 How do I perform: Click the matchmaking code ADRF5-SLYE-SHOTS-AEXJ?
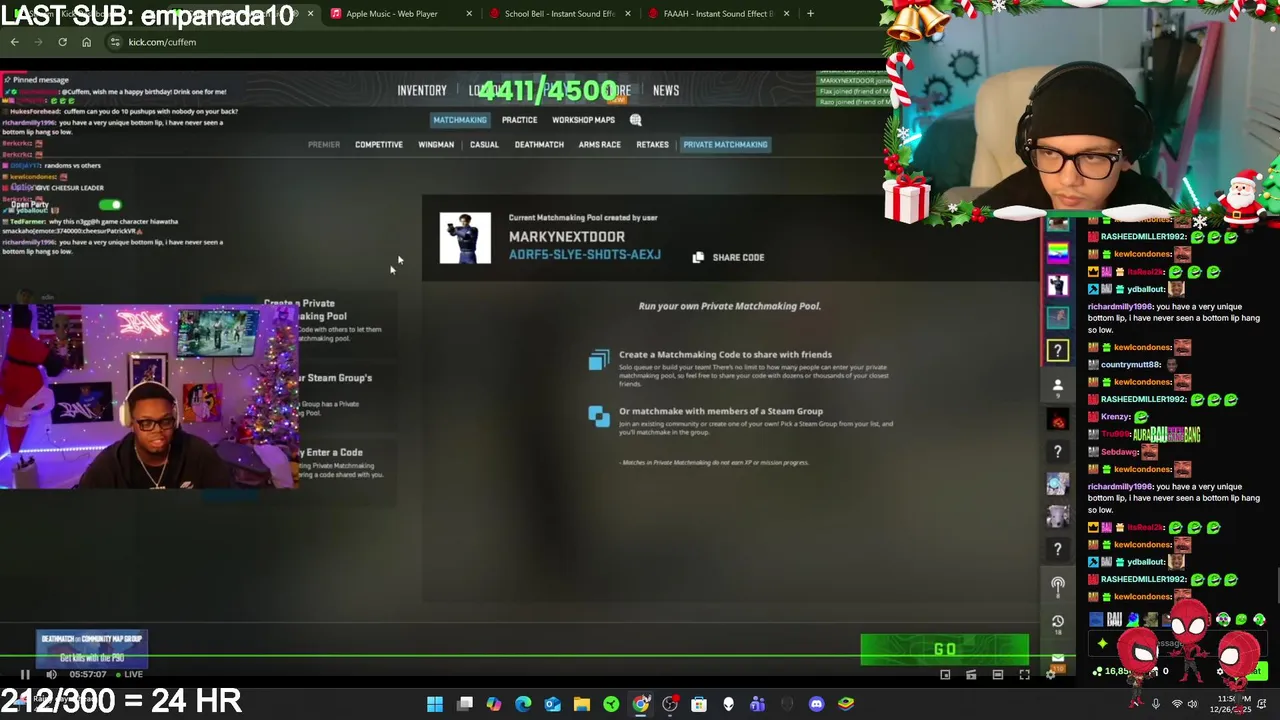(584, 255)
